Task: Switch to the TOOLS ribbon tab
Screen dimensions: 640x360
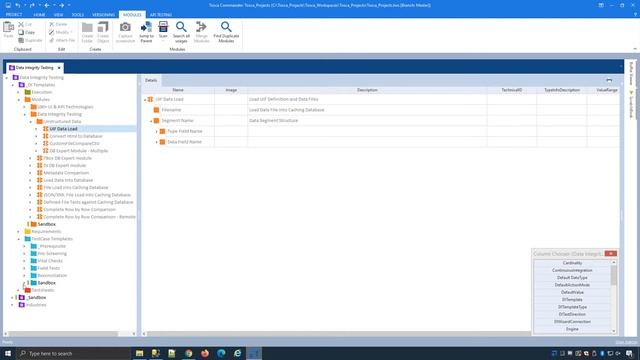Action: coord(78,15)
